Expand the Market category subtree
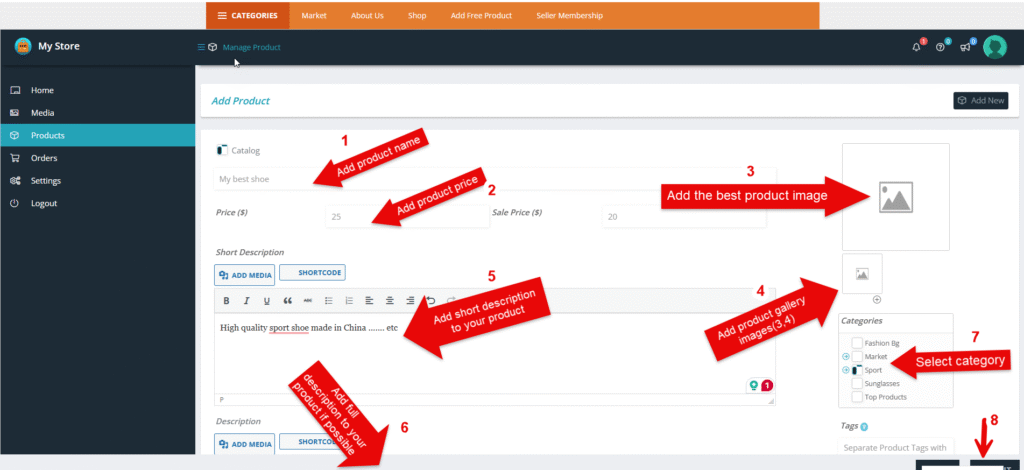This screenshot has width=1024, height=470. click(x=846, y=357)
